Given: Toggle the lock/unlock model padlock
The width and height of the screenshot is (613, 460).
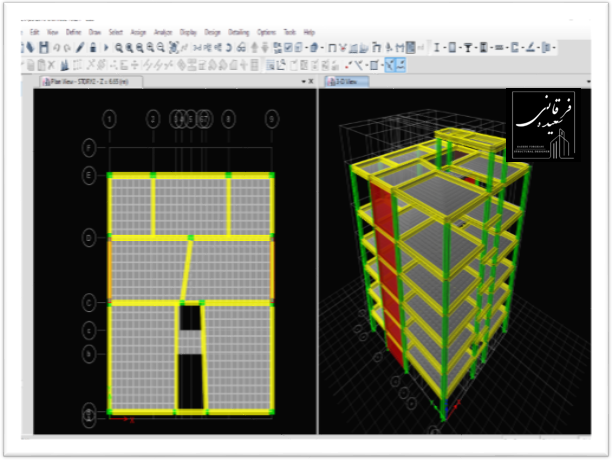Looking at the screenshot, I should 93,47.
